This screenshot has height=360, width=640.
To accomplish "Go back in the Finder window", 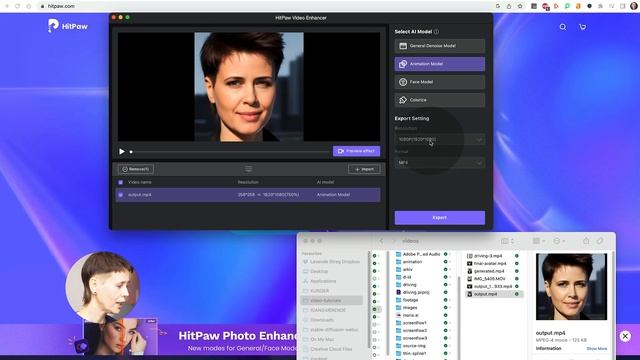I will click(x=381, y=241).
